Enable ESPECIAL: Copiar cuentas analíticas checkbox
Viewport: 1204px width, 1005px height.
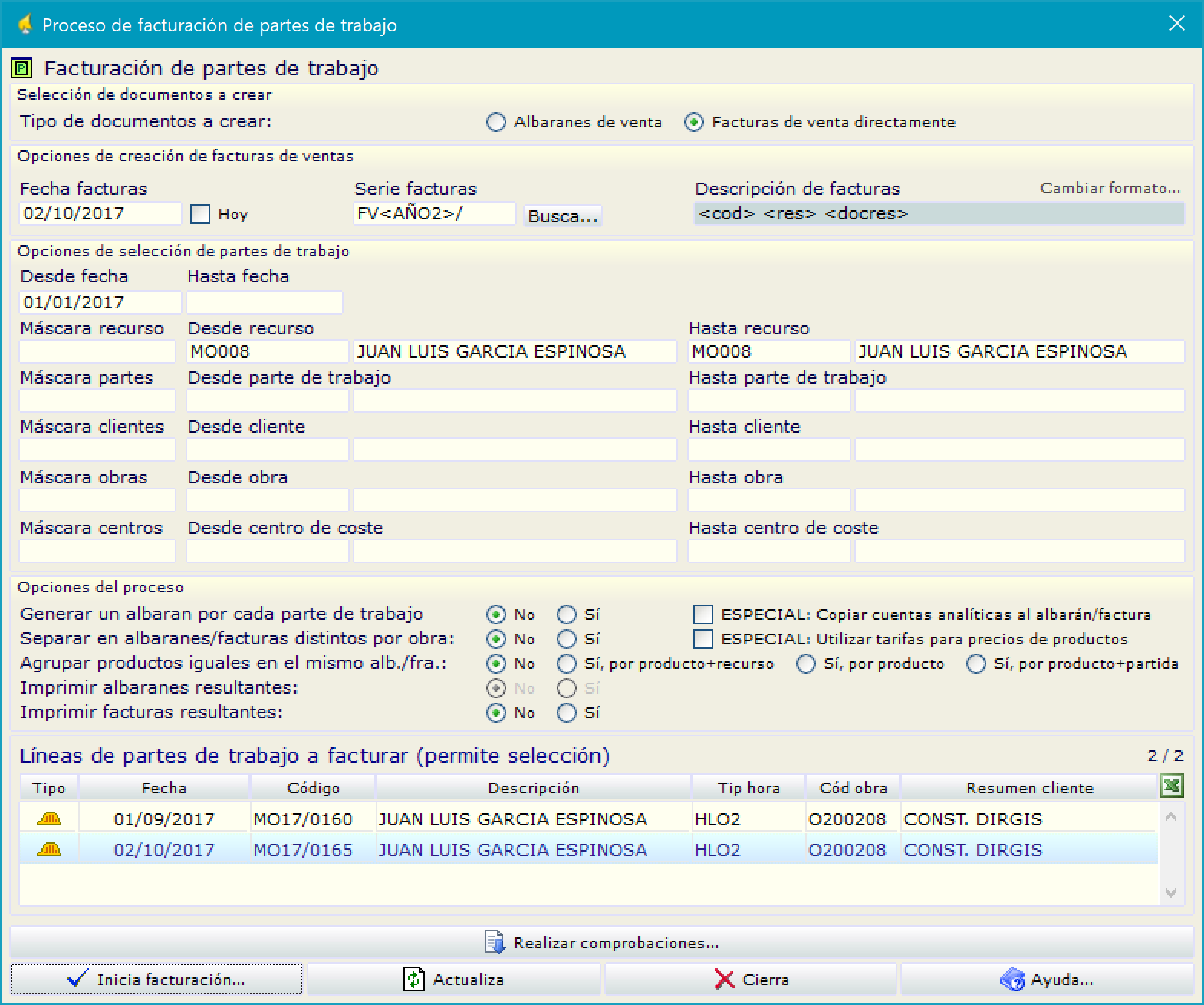pyautogui.click(x=703, y=615)
